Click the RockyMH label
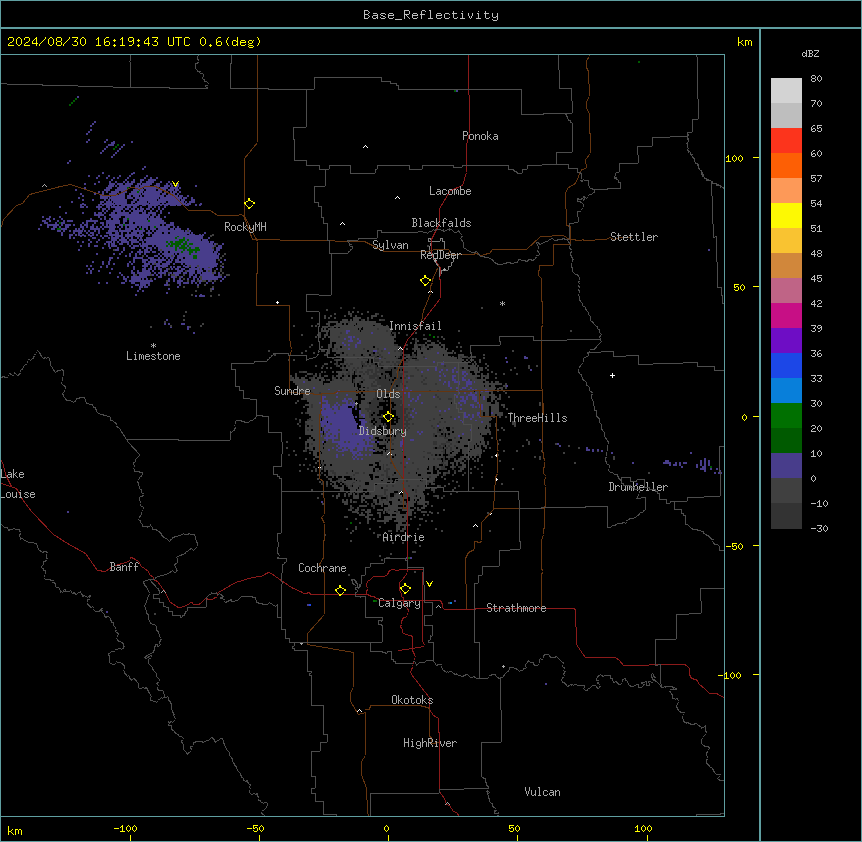 pos(245,227)
